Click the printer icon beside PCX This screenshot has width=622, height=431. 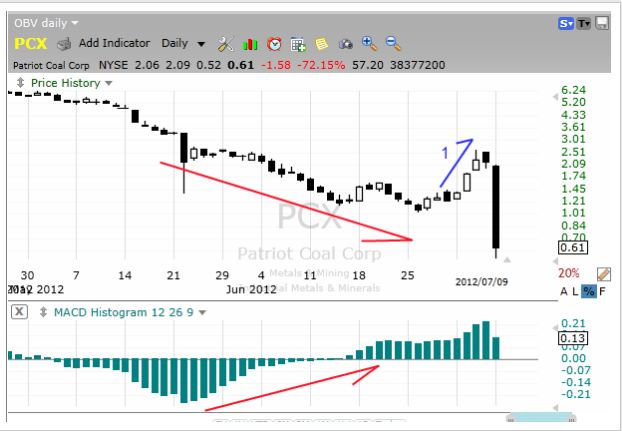click(x=63, y=44)
